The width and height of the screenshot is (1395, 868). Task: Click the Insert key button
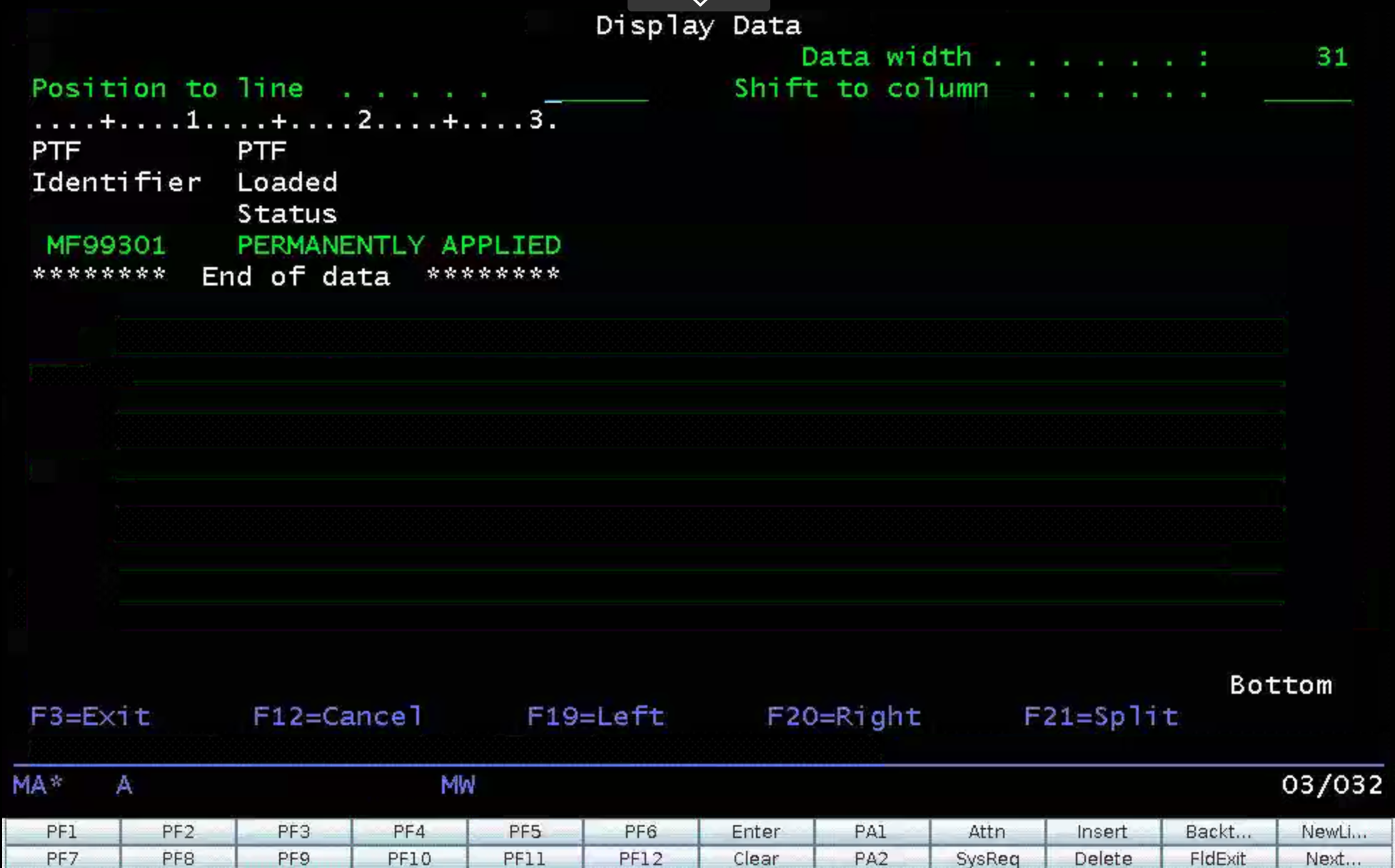pyautogui.click(x=1103, y=832)
